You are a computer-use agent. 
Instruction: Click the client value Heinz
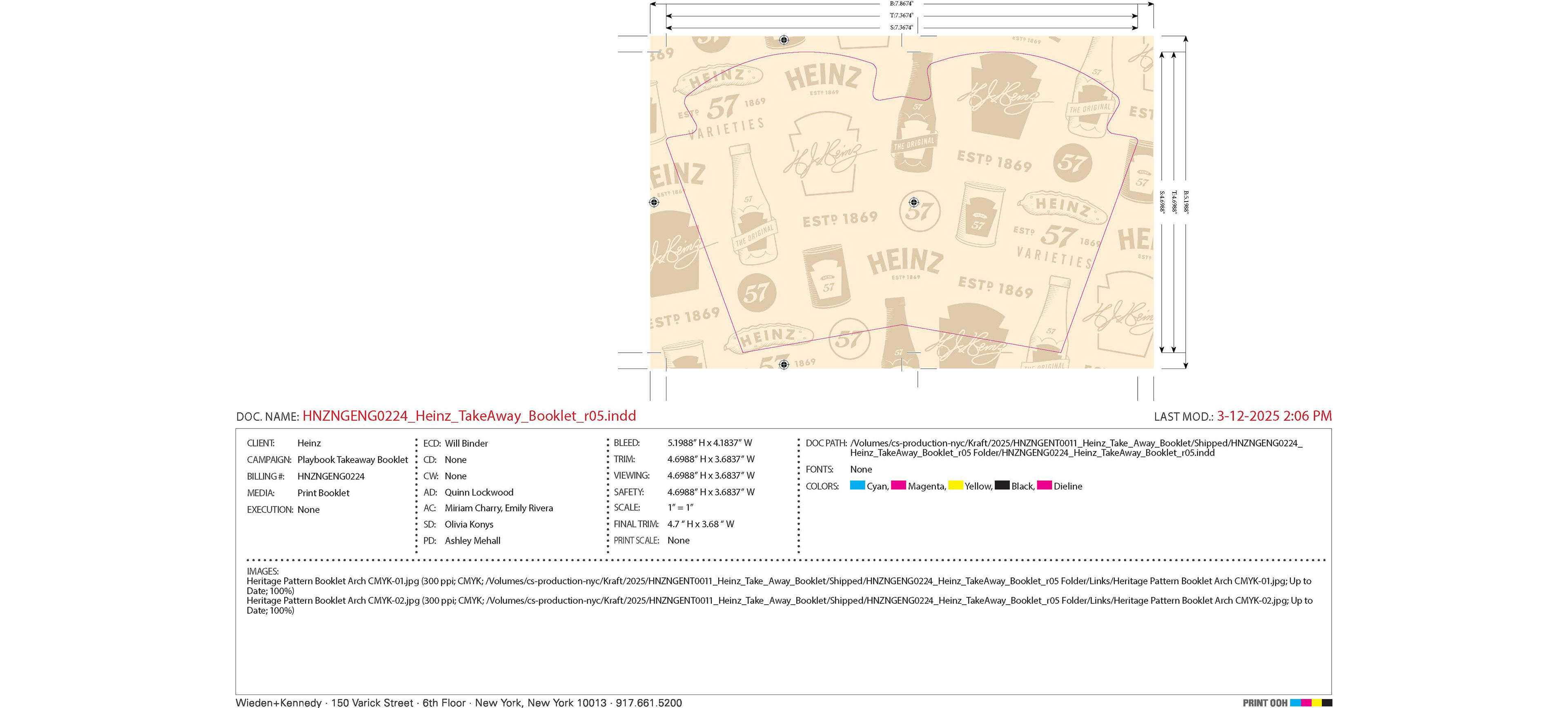309,444
